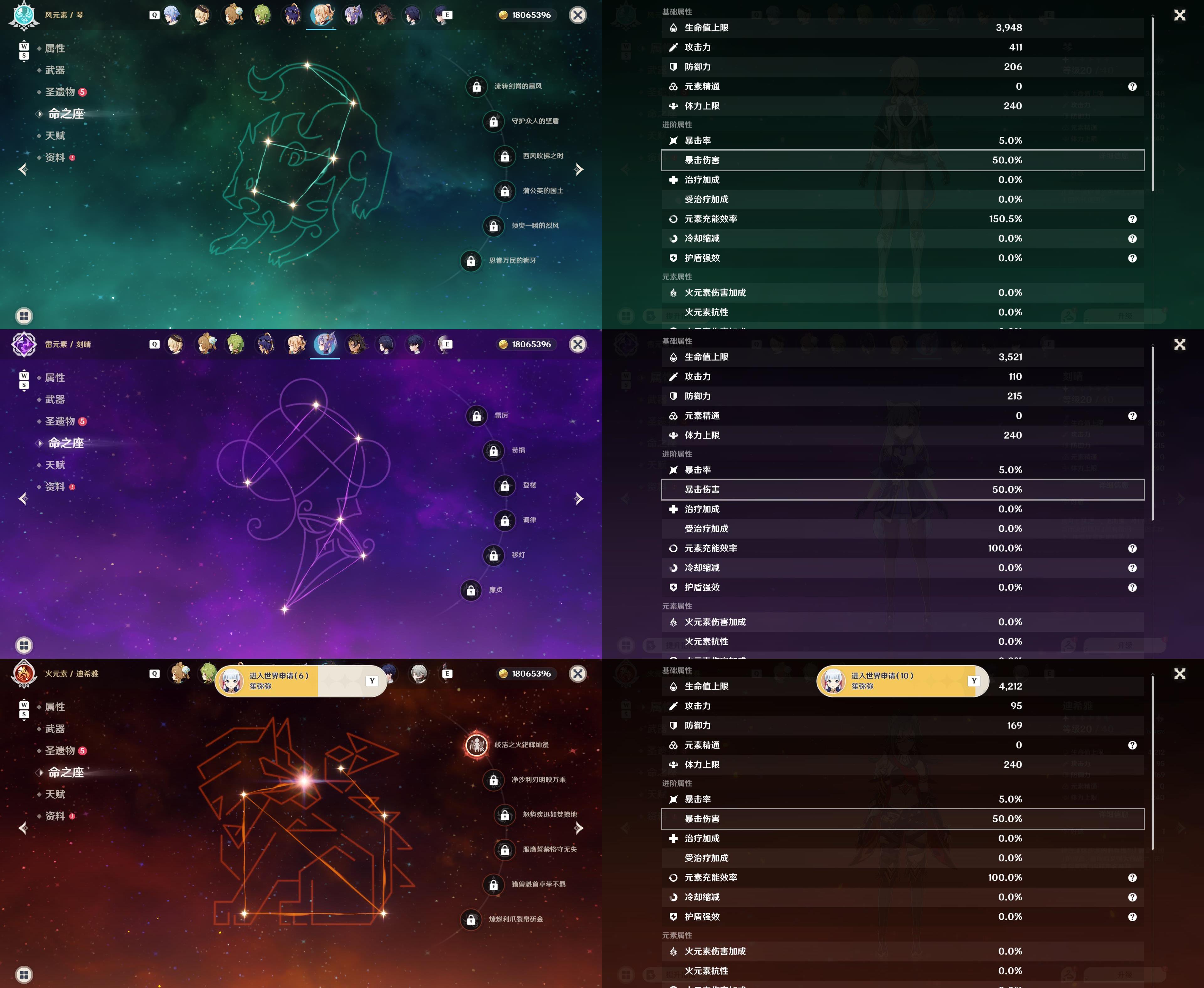This screenshot has height=988, width=1204.
Task: Click the 生命值上限 4,212 stat row
Action: coord(902,686)
